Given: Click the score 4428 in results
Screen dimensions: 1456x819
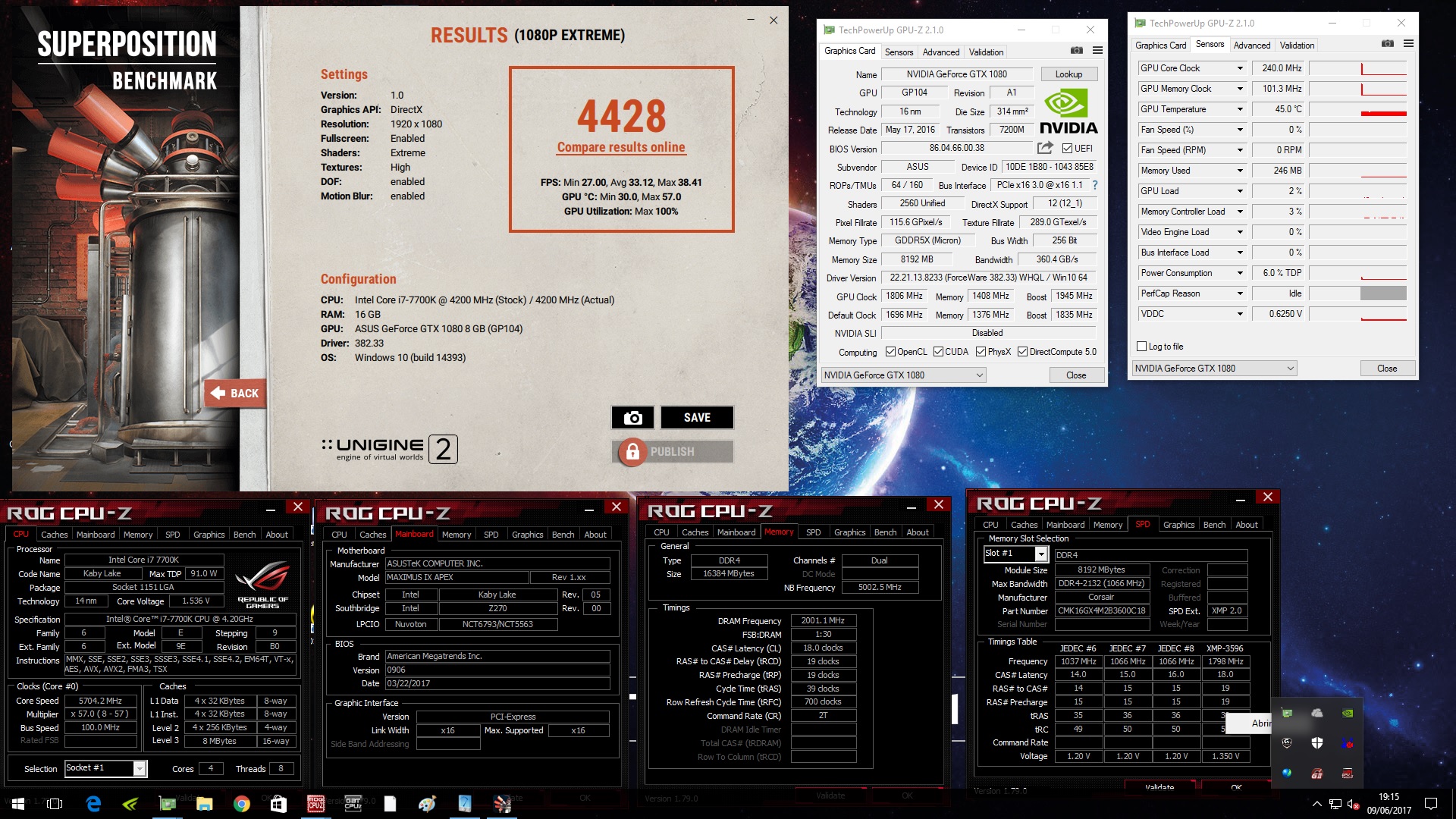Looking at the screenshot, I should (621, 116).
